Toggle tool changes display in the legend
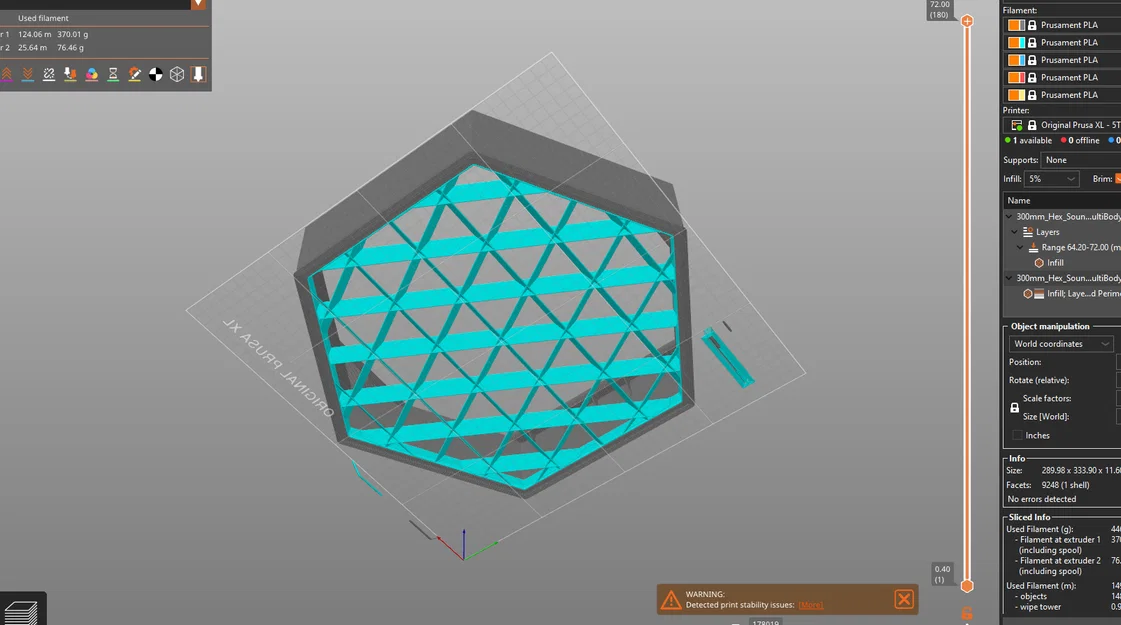 point(69,74)
